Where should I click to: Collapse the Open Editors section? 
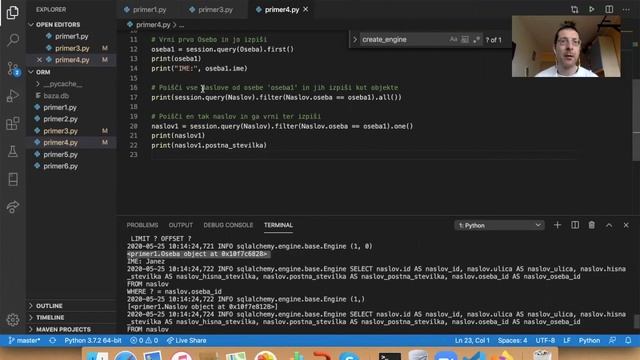(31, 24)
